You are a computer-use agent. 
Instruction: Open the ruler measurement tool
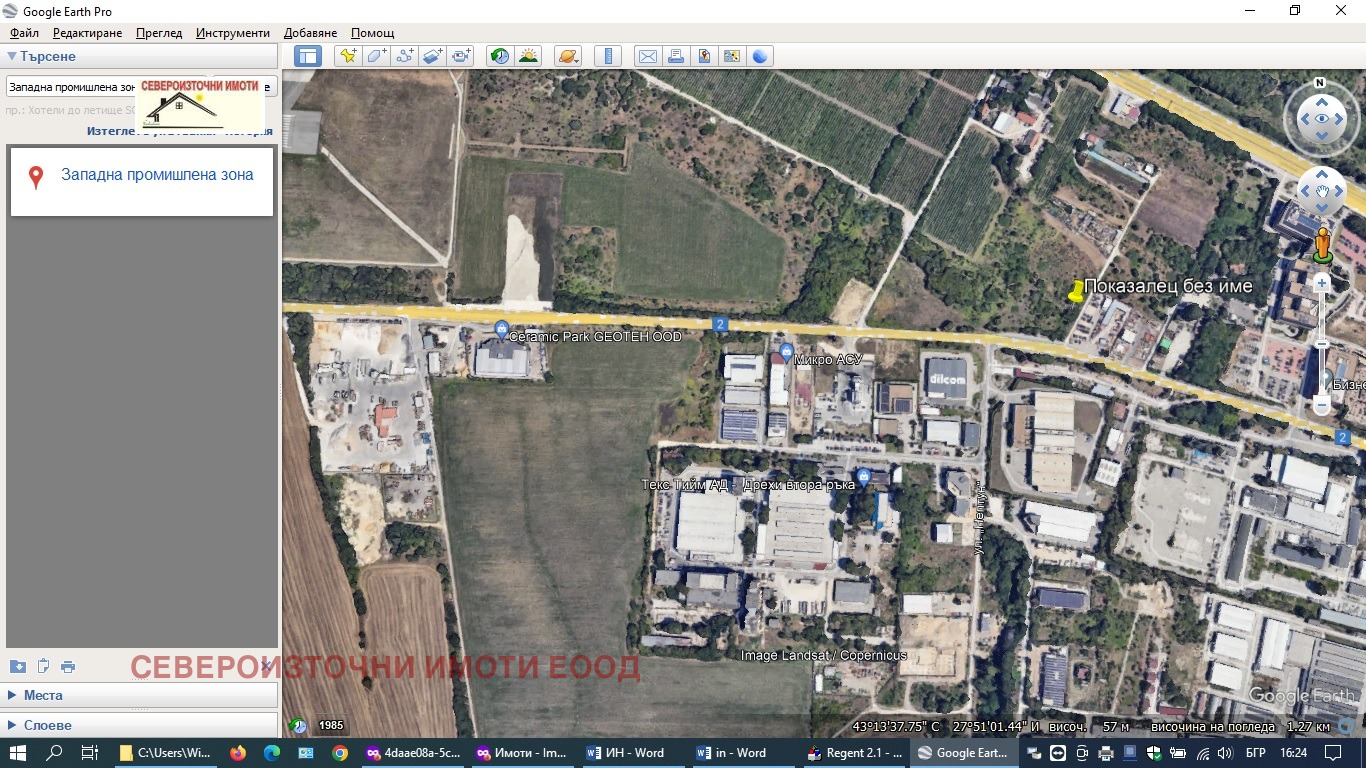(x=608, y=56)
